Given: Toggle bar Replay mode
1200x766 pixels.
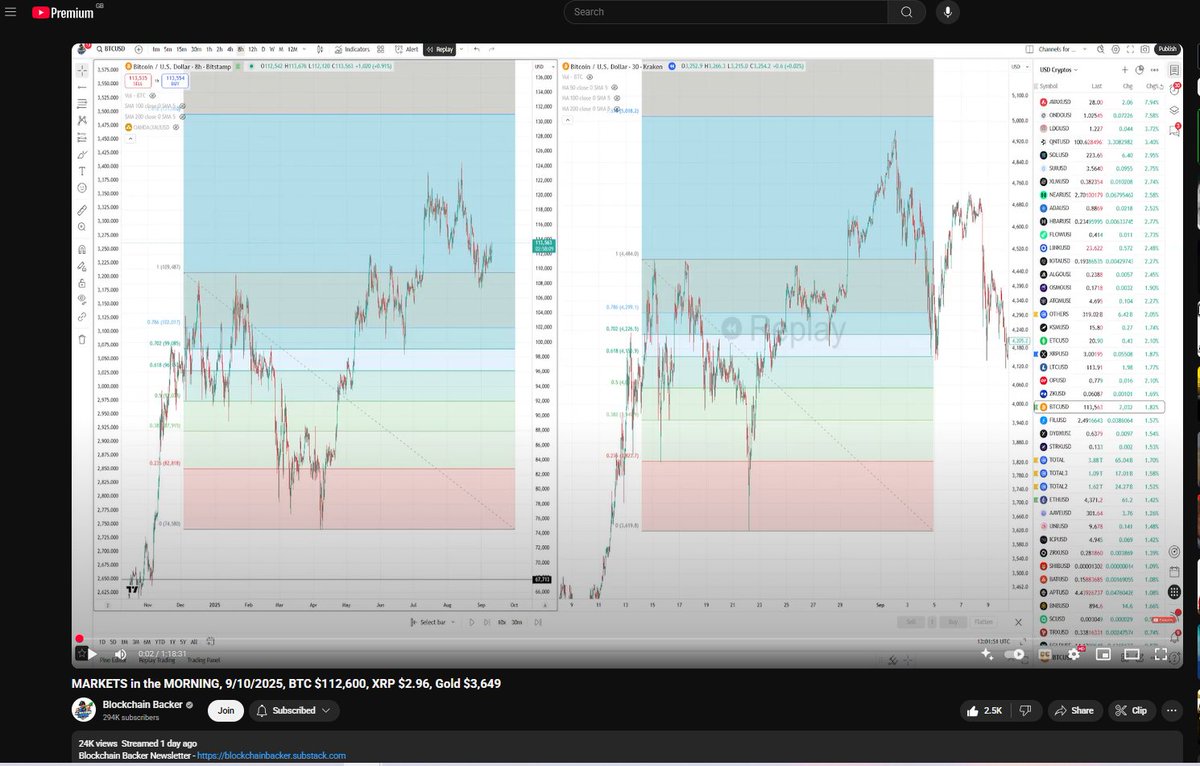Looking at the screenshot, I should coord(440,49).
